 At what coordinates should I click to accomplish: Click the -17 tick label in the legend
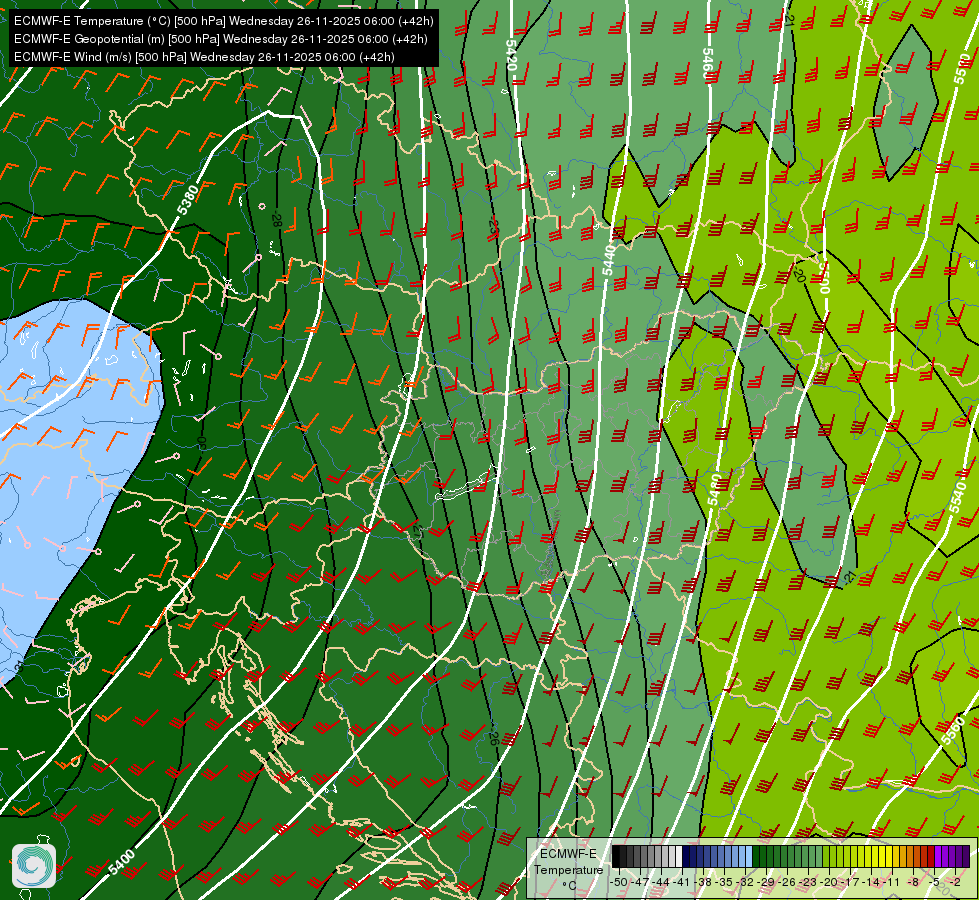(x=850, y=882)
